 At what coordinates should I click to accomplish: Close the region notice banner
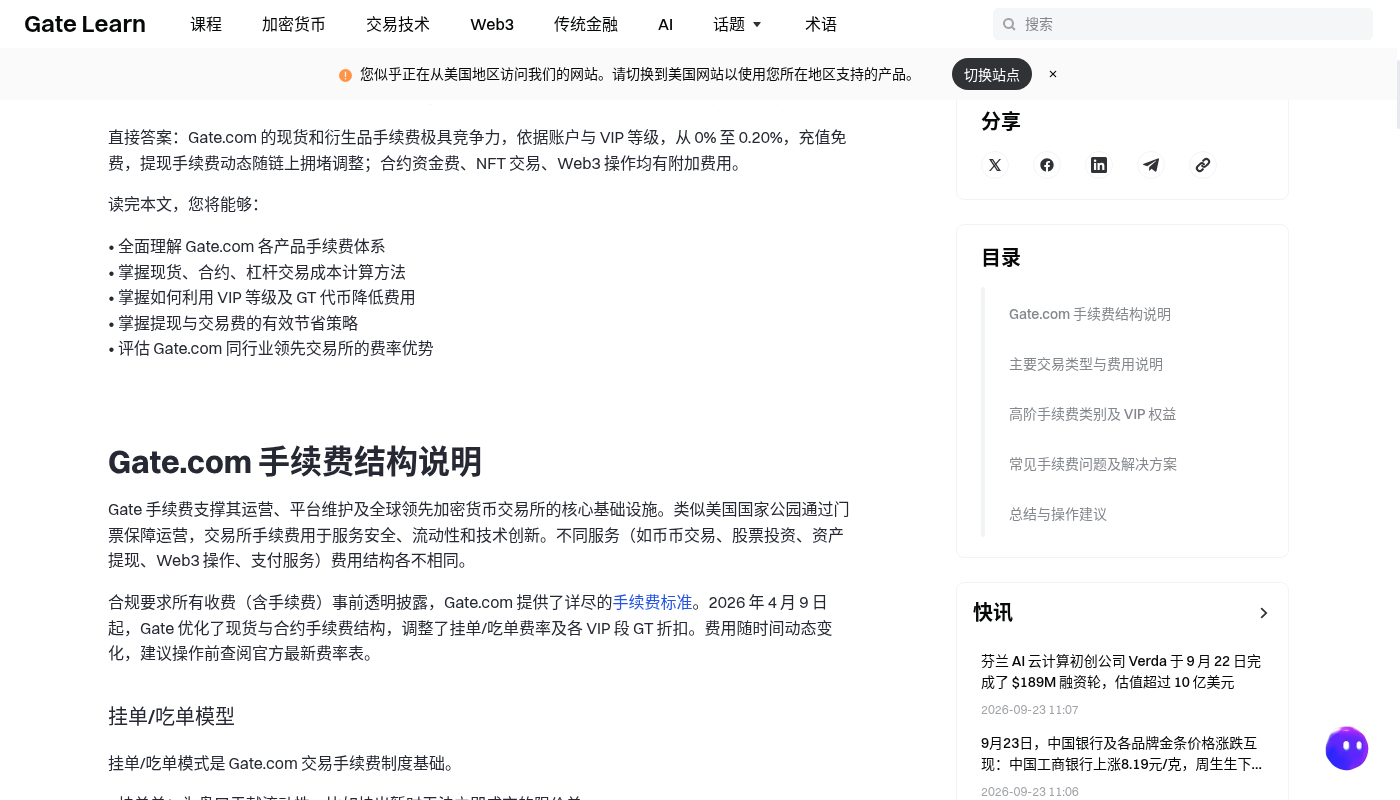[1053, 74]
